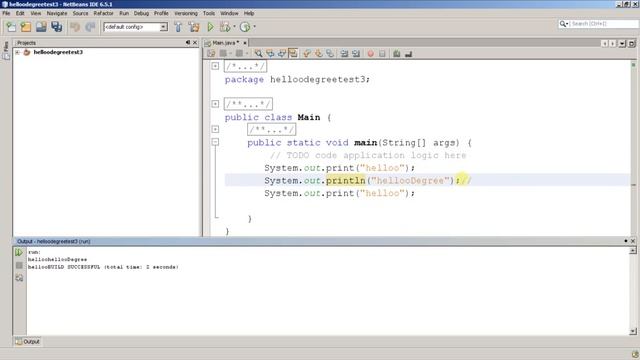This screenshot has height=360, width=640.
Task: Open the Navigate menu
Action: coord(57,13)
